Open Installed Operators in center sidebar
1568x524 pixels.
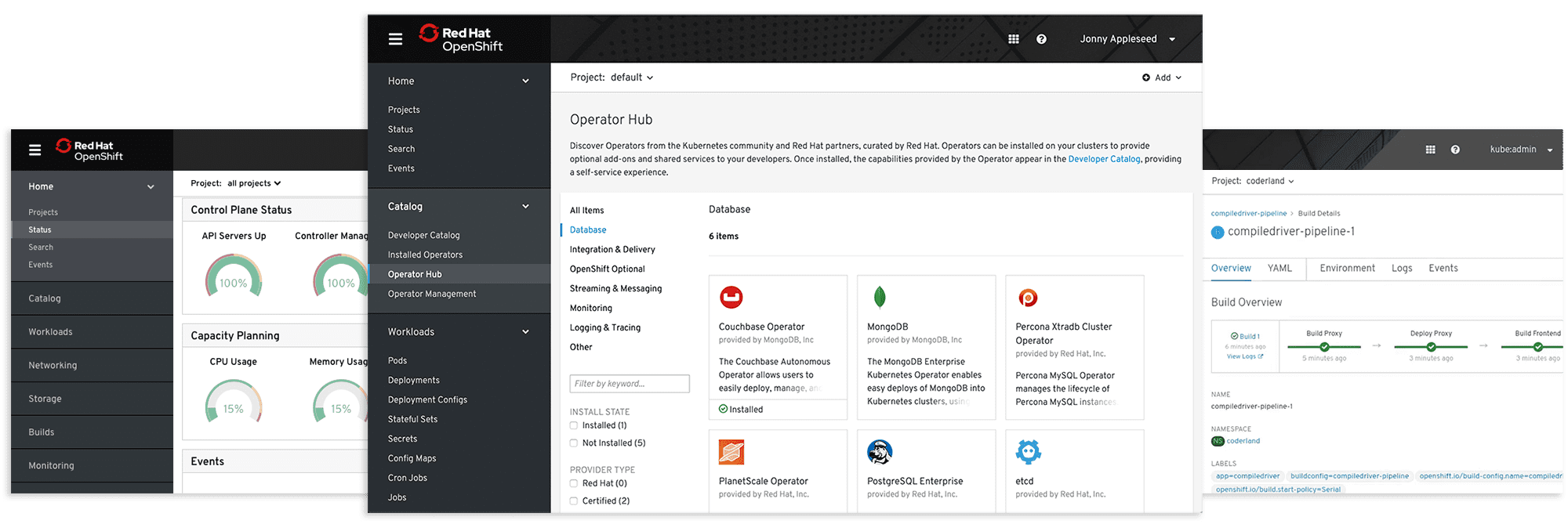coord(425,255)
